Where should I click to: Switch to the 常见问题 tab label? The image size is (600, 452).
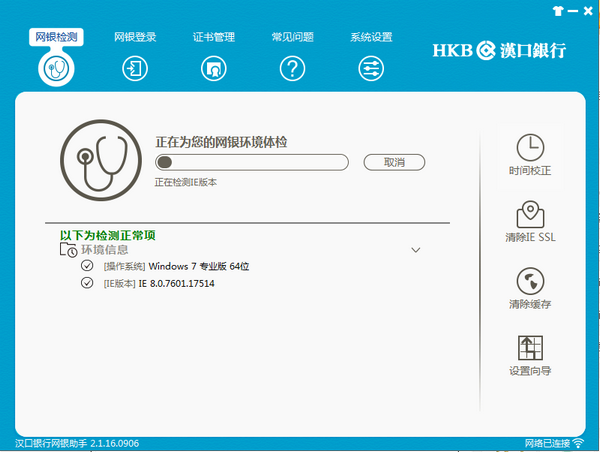[x=293, y=37]
